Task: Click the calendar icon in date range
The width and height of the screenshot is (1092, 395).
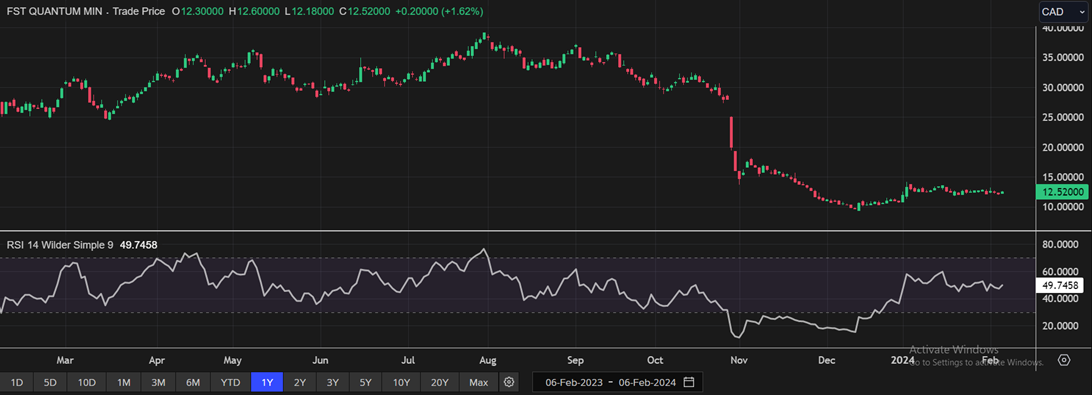Action: 689,382
